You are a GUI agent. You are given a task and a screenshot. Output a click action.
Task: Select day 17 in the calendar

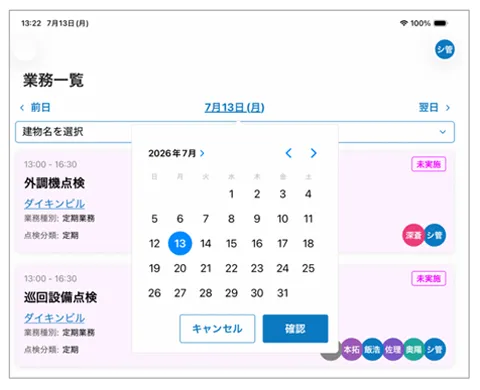click(x=283, y=243)
